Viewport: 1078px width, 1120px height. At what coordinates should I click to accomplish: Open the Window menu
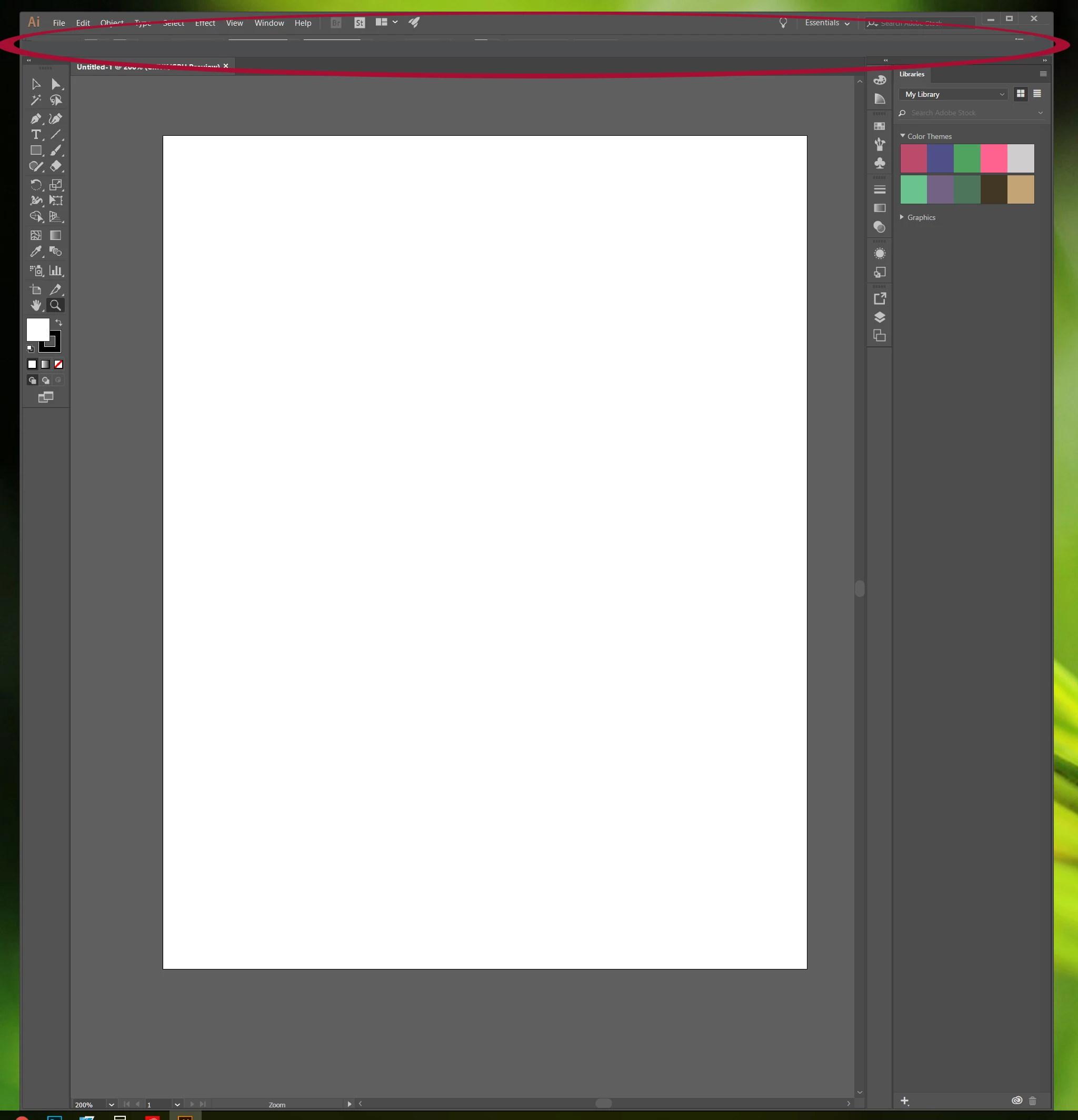click(x=268, y=23)
